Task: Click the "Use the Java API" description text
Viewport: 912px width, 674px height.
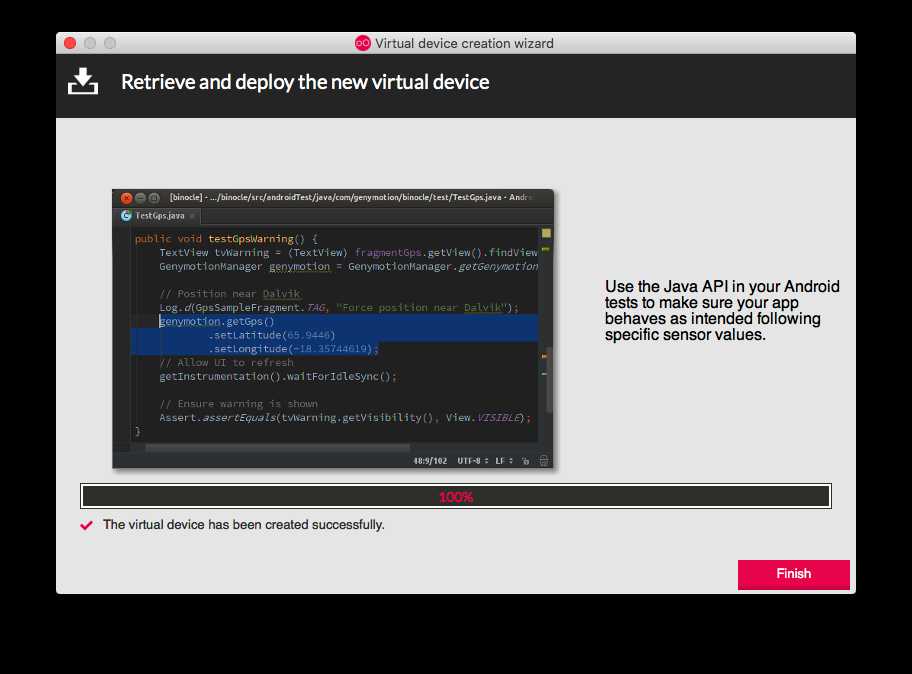Action: tap(722, 311)
